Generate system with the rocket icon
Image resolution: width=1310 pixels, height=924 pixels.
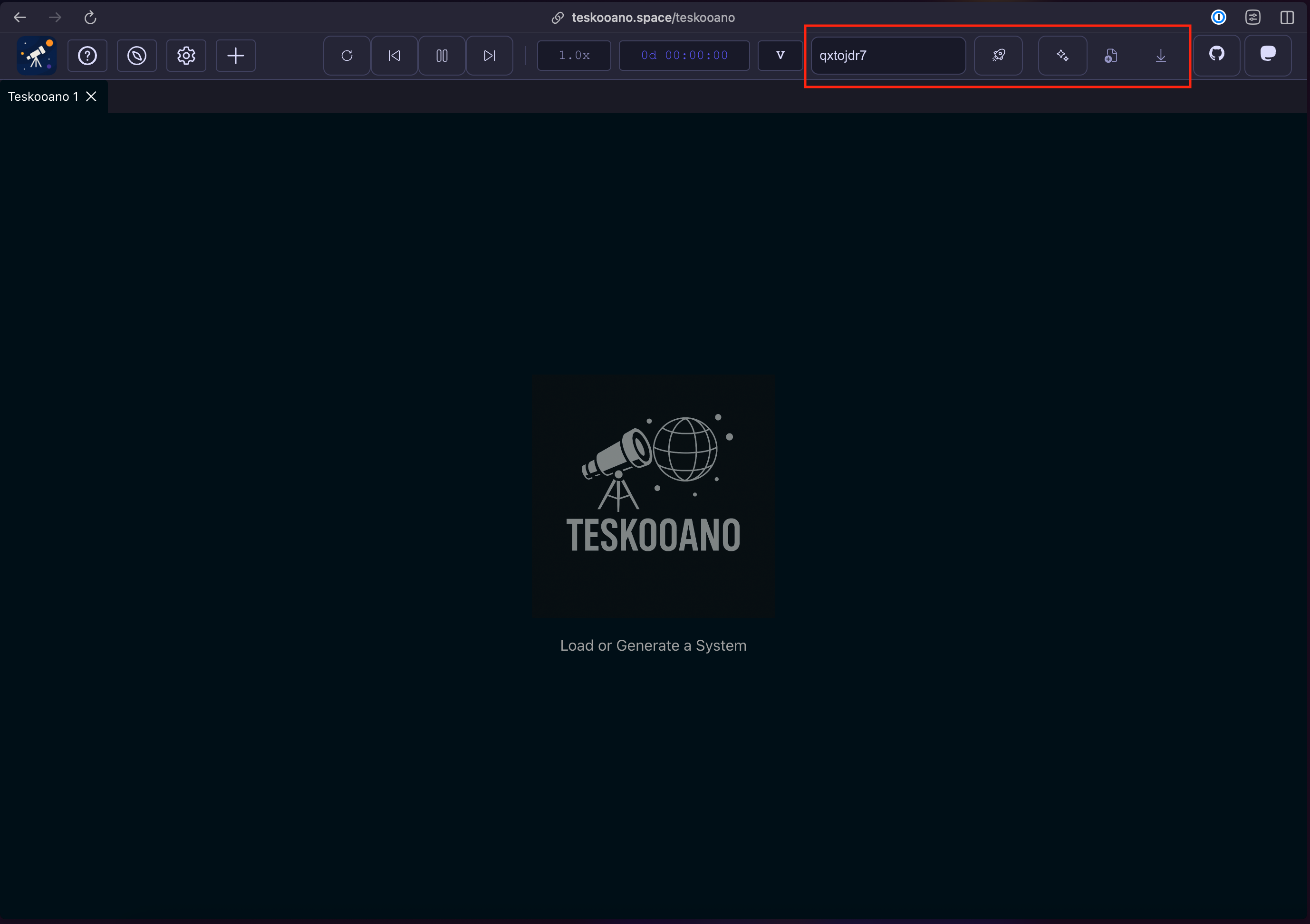[999, 55]
